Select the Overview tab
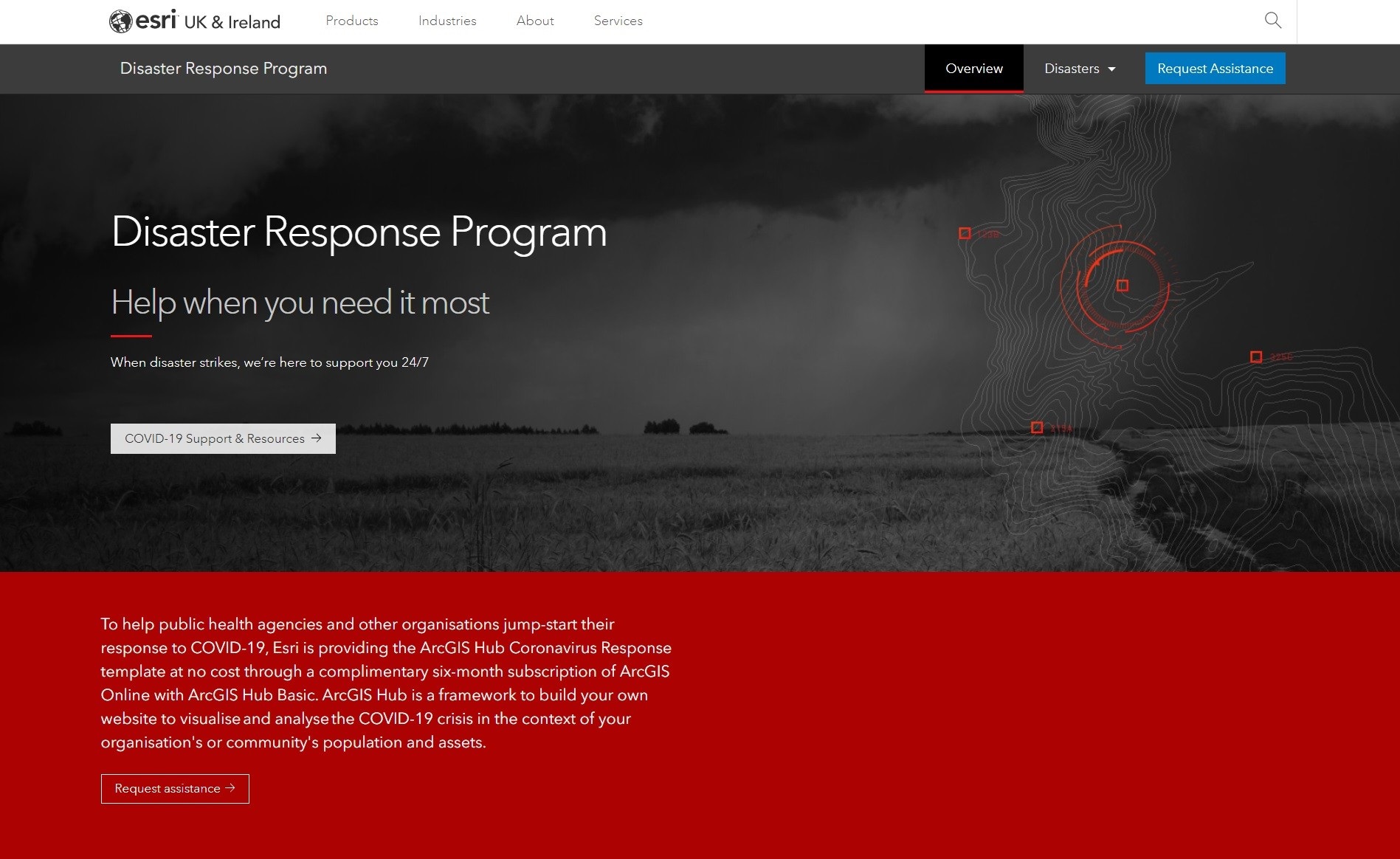Image resolution: width=1400 pixels, height=859 pixels. (x=974, y=69)
